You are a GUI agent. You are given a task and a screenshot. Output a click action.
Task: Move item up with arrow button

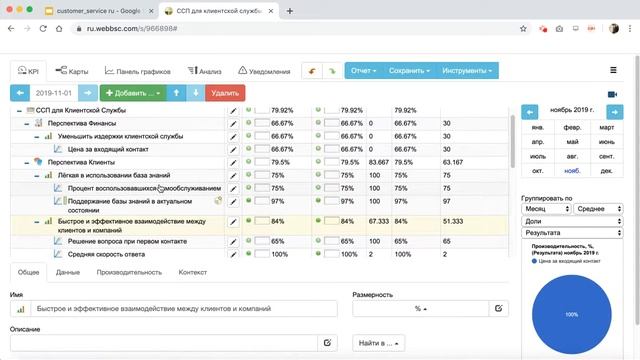pos(176,93)
